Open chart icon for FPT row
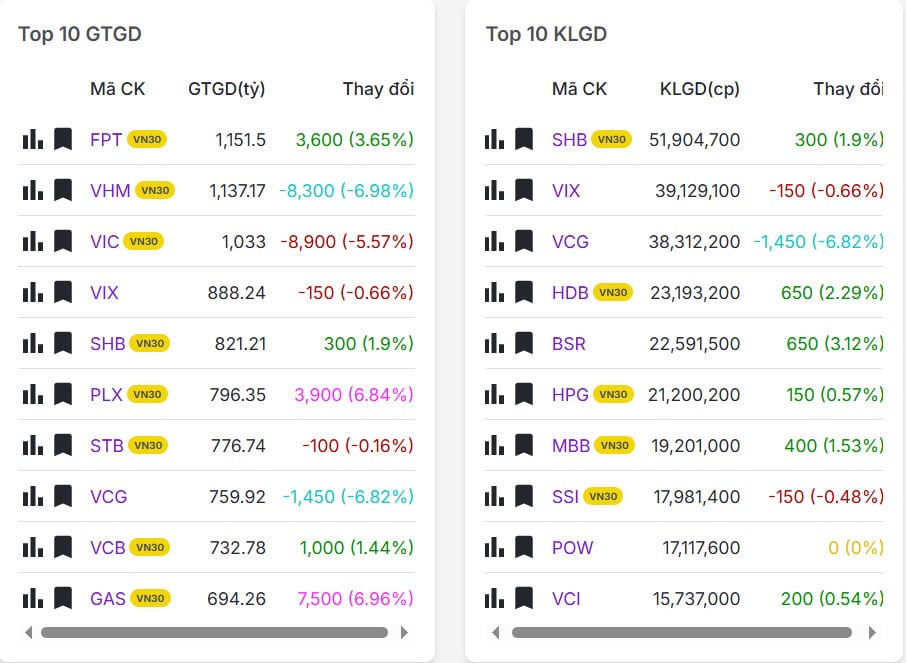906x663 pixels. coord(33,139)
